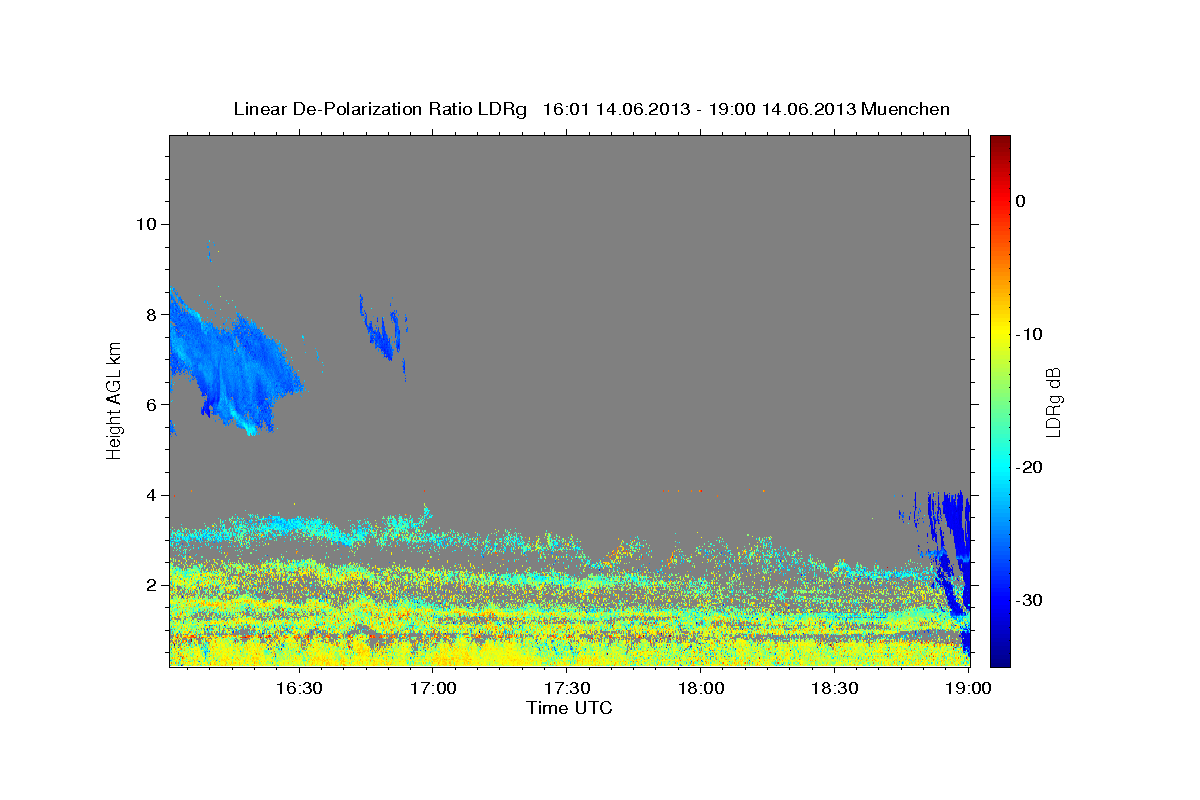Click the height tick label 8
Image resolution: width=1200 pixels, height=800 pixels.
[x=150, y=314]
